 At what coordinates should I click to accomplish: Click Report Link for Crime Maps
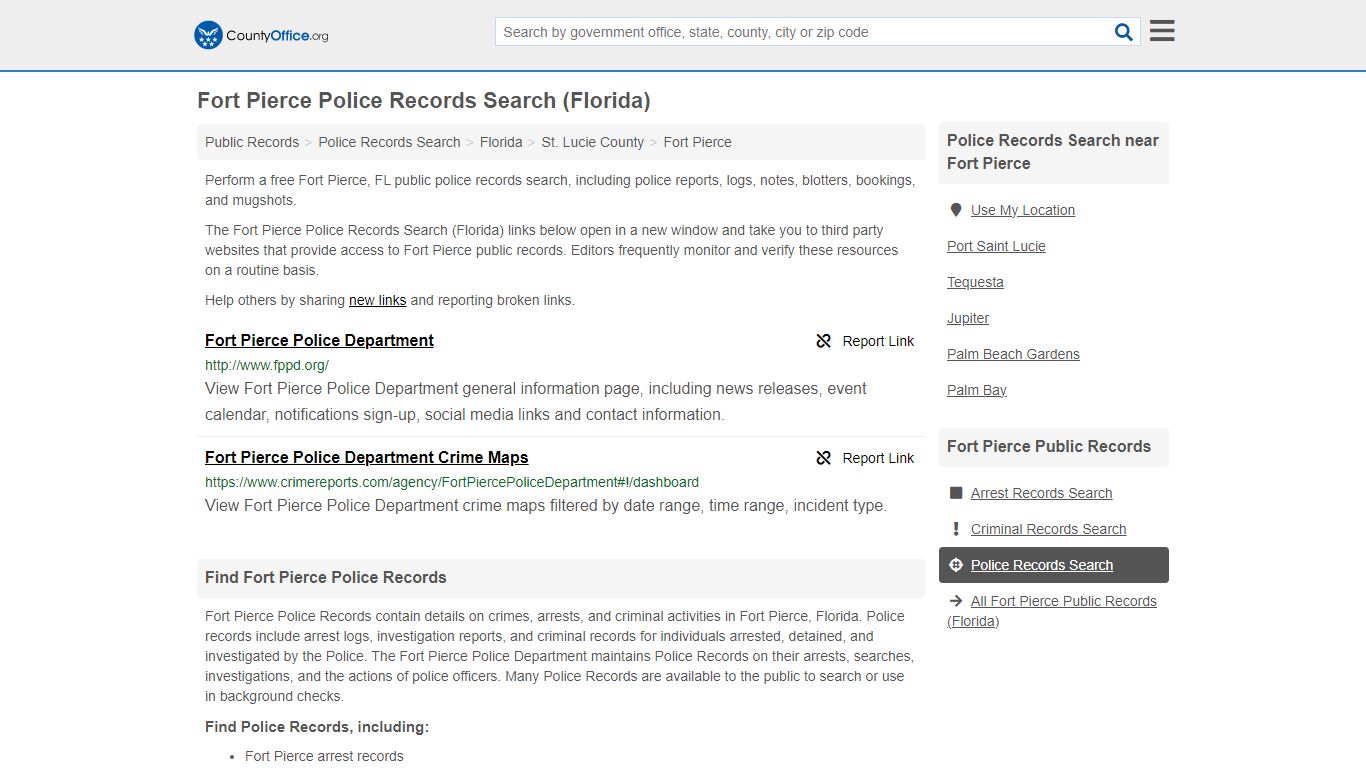865,458
